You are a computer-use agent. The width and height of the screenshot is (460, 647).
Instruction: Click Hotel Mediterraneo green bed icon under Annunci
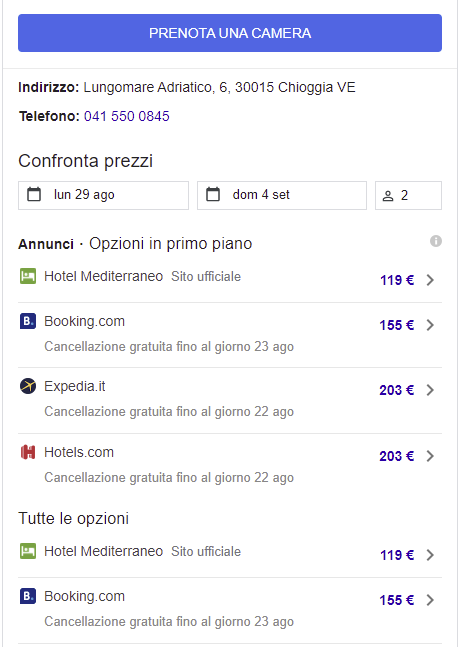[28, 276]
